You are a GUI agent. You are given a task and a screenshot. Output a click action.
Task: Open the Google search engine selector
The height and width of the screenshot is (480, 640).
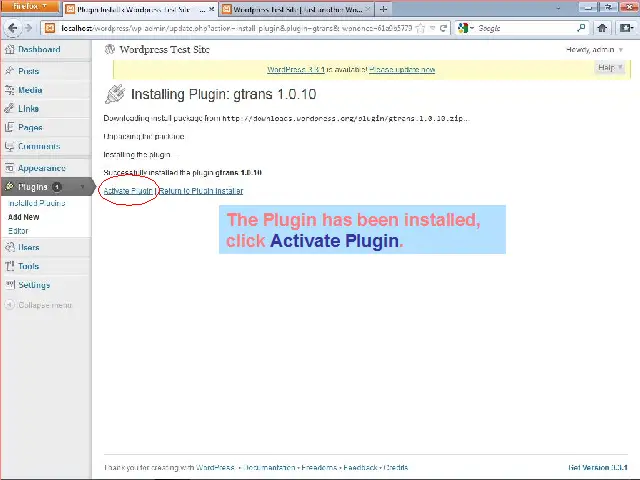coord(466,28)
